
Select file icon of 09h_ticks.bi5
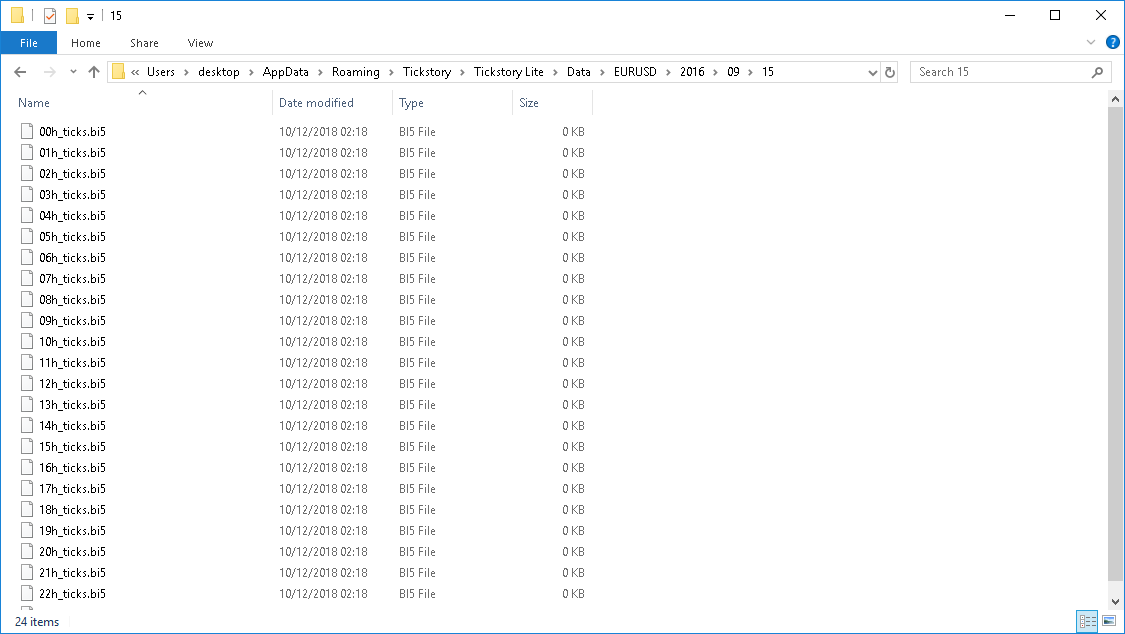click(x=27, y=320)
